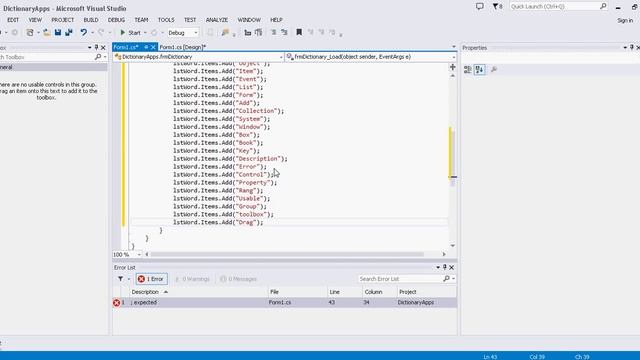This screenshot has height=360, width=640.
Task: Open the DEBUG menu
Action: [116, 20]
